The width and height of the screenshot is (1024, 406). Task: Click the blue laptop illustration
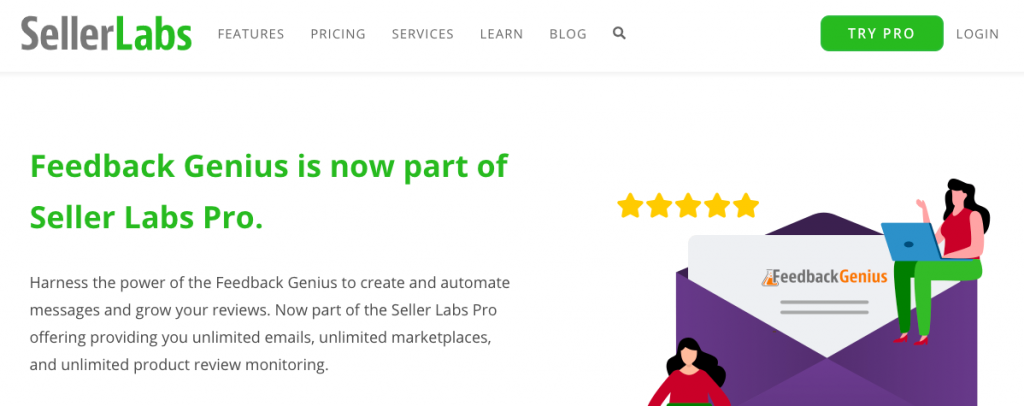(910, 241)
